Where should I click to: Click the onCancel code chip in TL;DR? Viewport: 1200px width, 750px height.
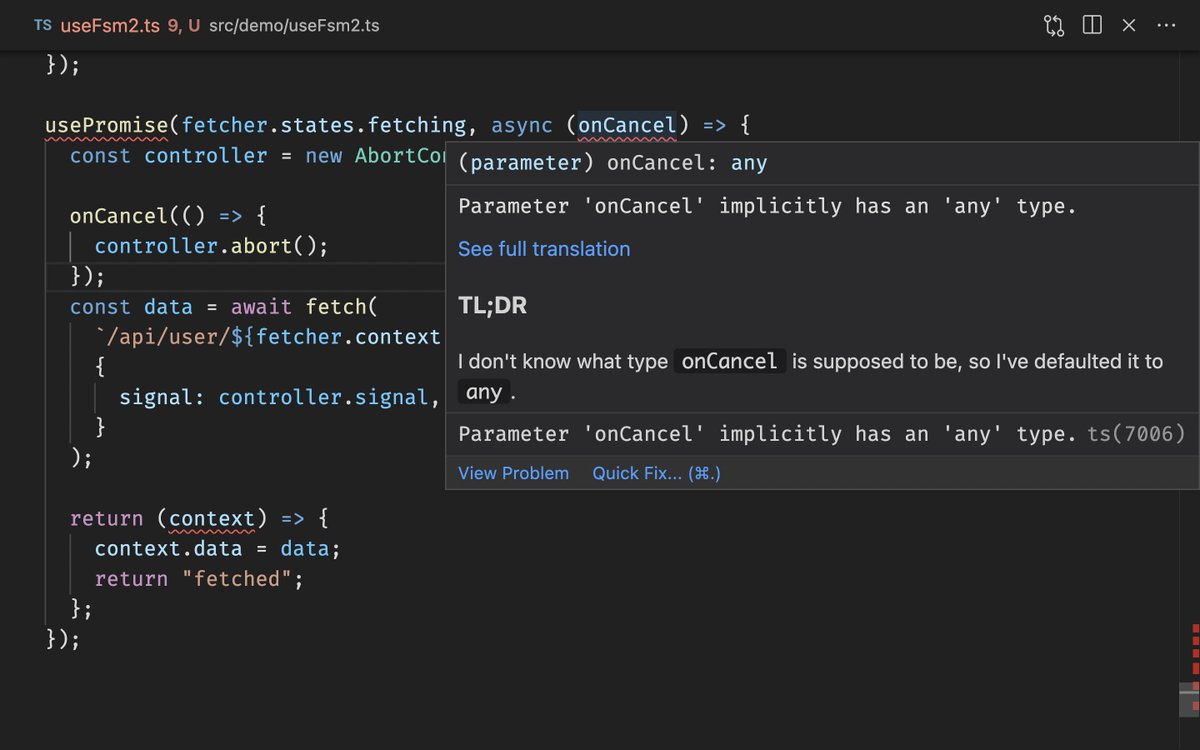(729, 361)
